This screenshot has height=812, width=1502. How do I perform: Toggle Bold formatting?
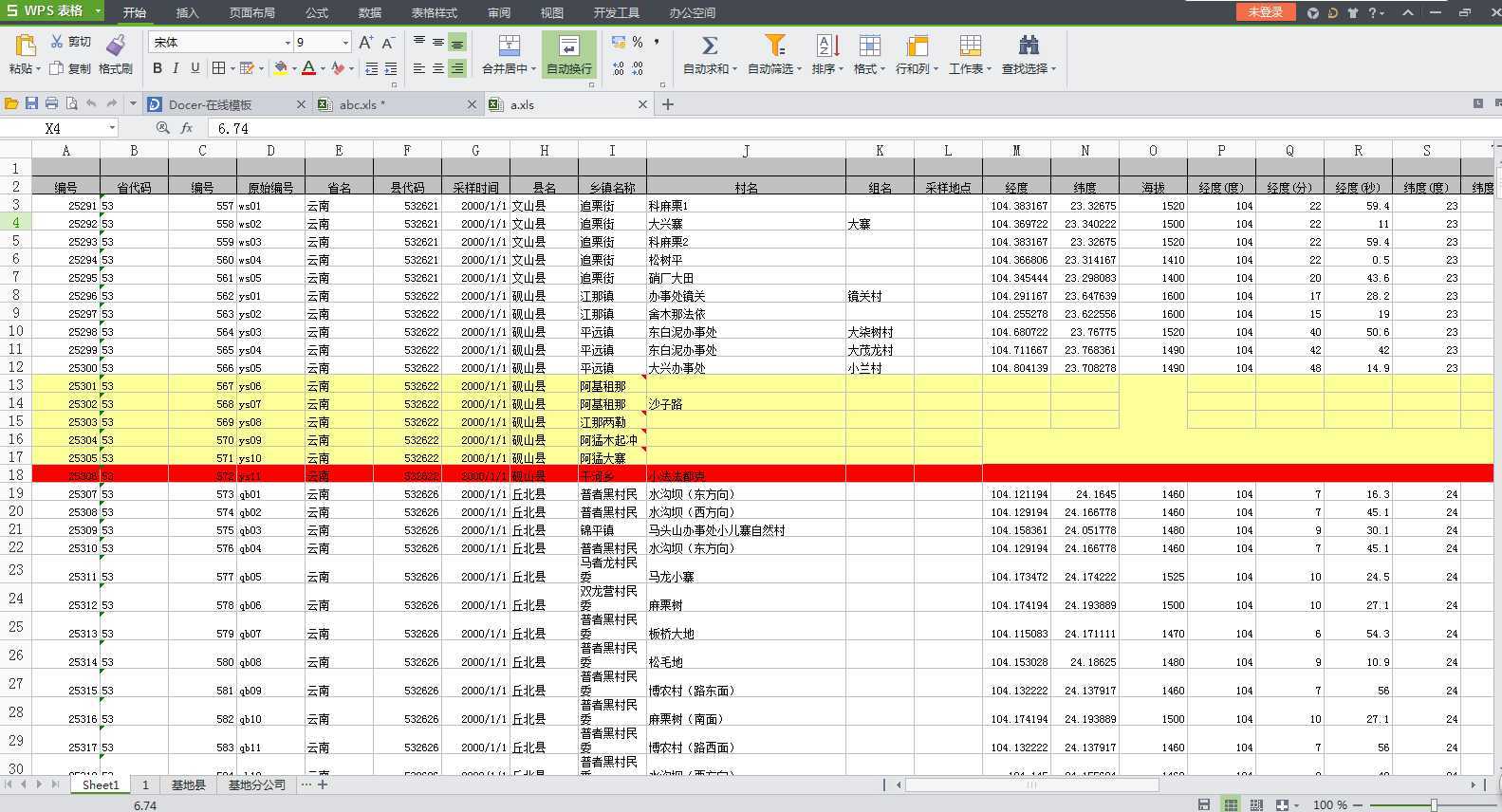[x=158, y=68]
